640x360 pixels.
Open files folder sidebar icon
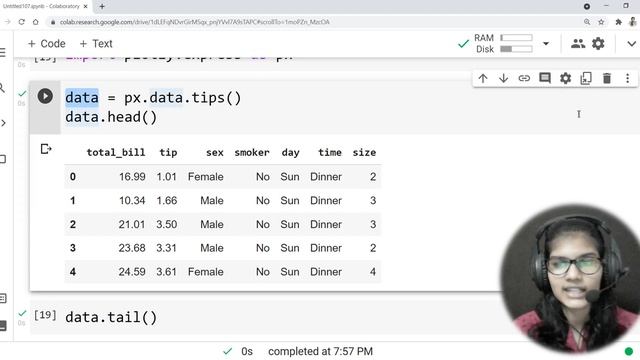pos(2,159)
